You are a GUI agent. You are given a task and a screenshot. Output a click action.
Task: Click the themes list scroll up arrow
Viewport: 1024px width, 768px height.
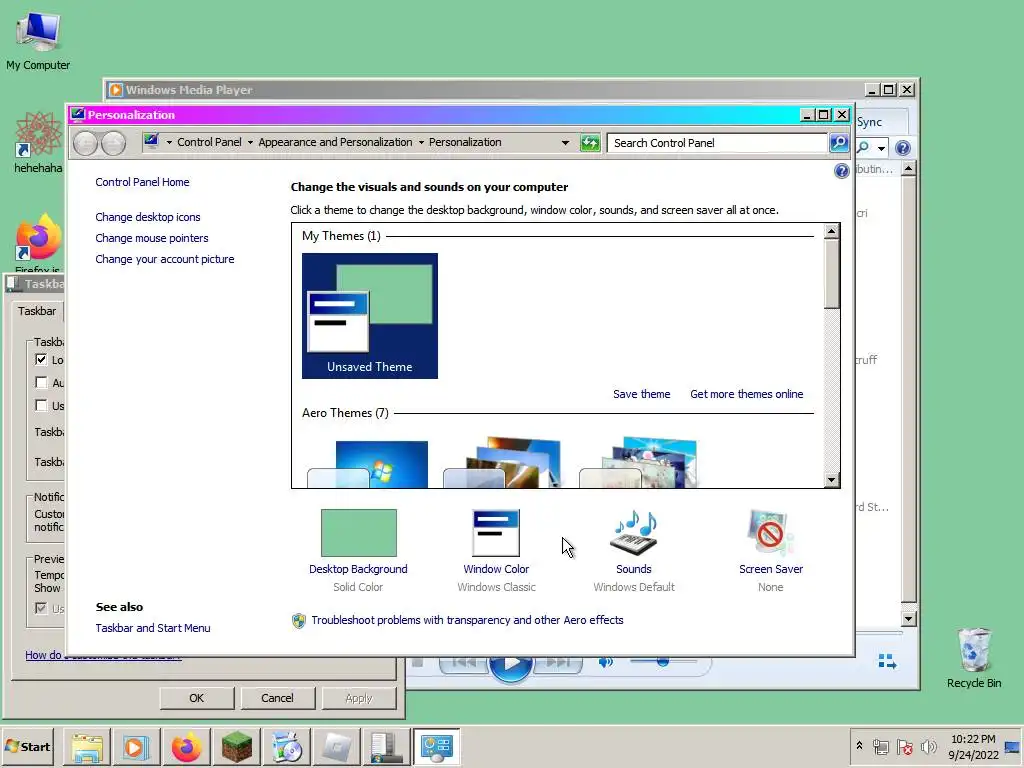pos(831,231)
